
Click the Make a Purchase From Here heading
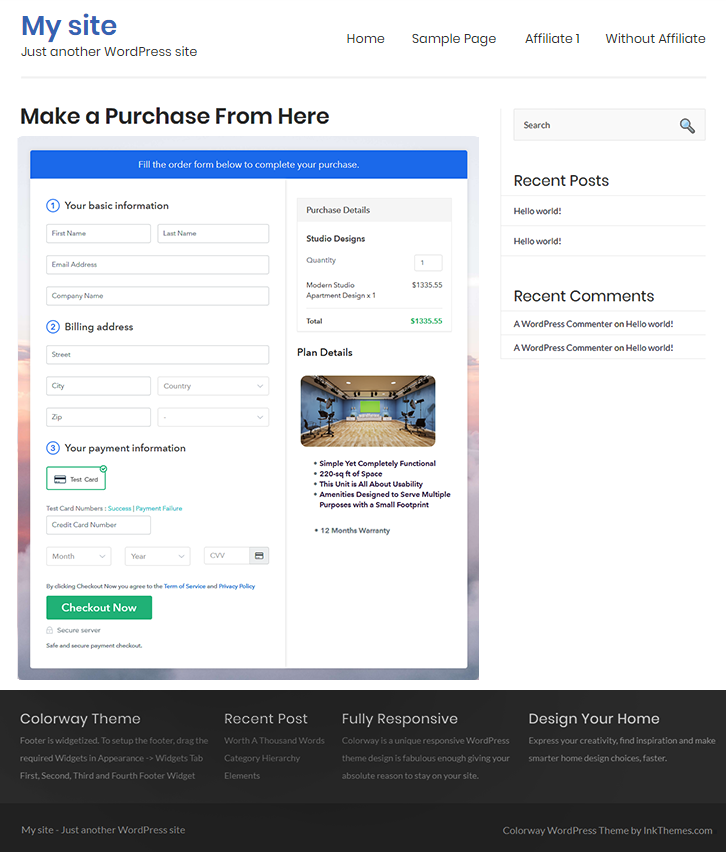point(174,116)
